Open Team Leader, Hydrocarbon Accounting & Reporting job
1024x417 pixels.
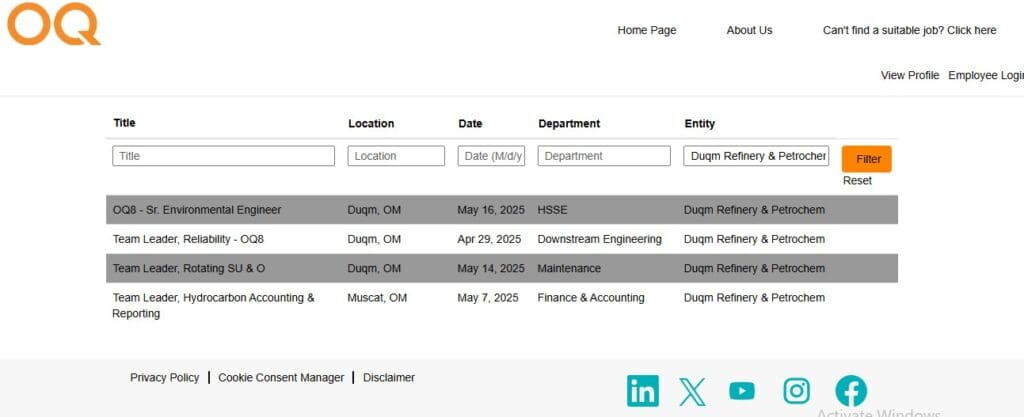[x=213, y=305]
